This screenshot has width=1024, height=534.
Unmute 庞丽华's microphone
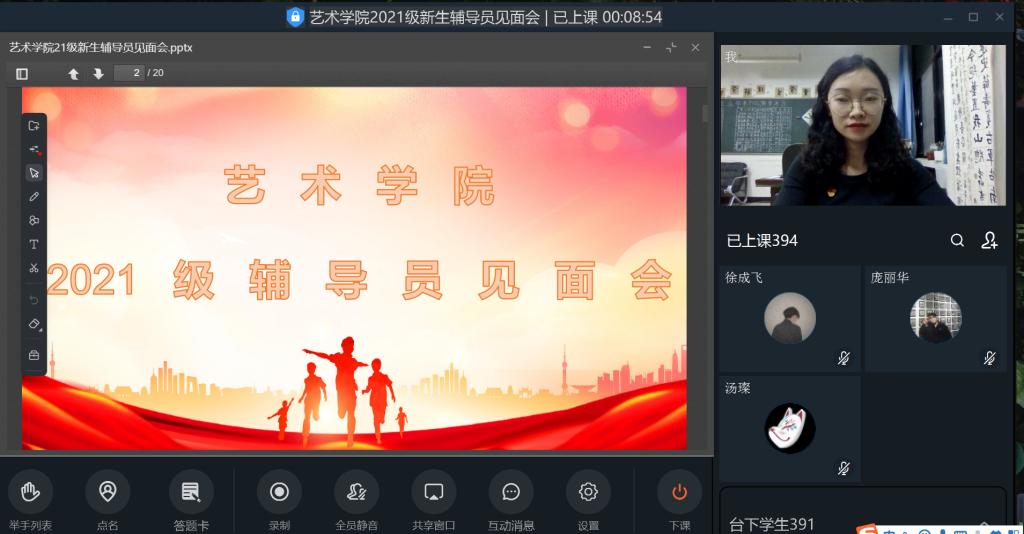[989, 358]
